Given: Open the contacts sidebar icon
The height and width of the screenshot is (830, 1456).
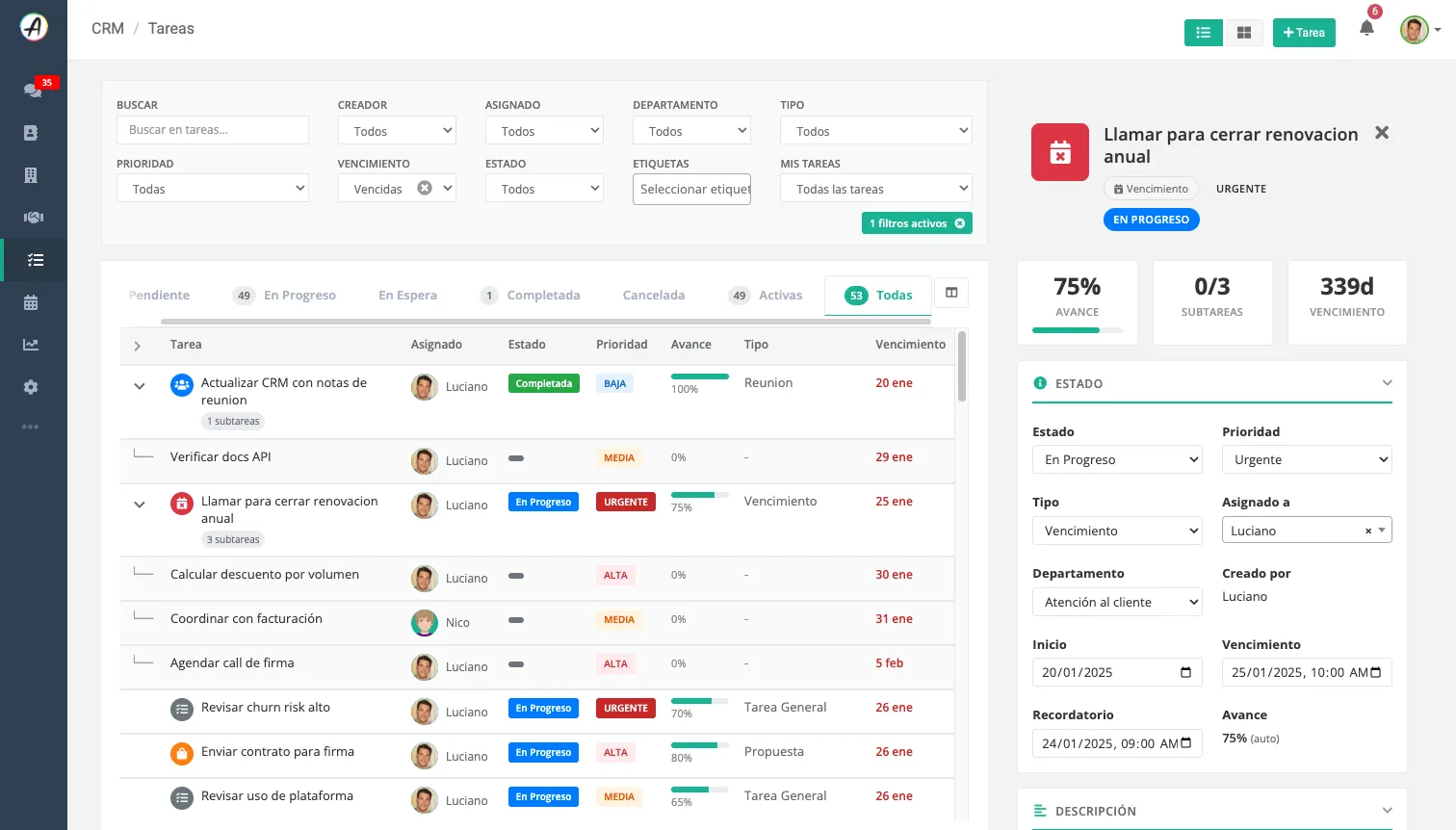Looking at the screenshot, I should 31,133.
